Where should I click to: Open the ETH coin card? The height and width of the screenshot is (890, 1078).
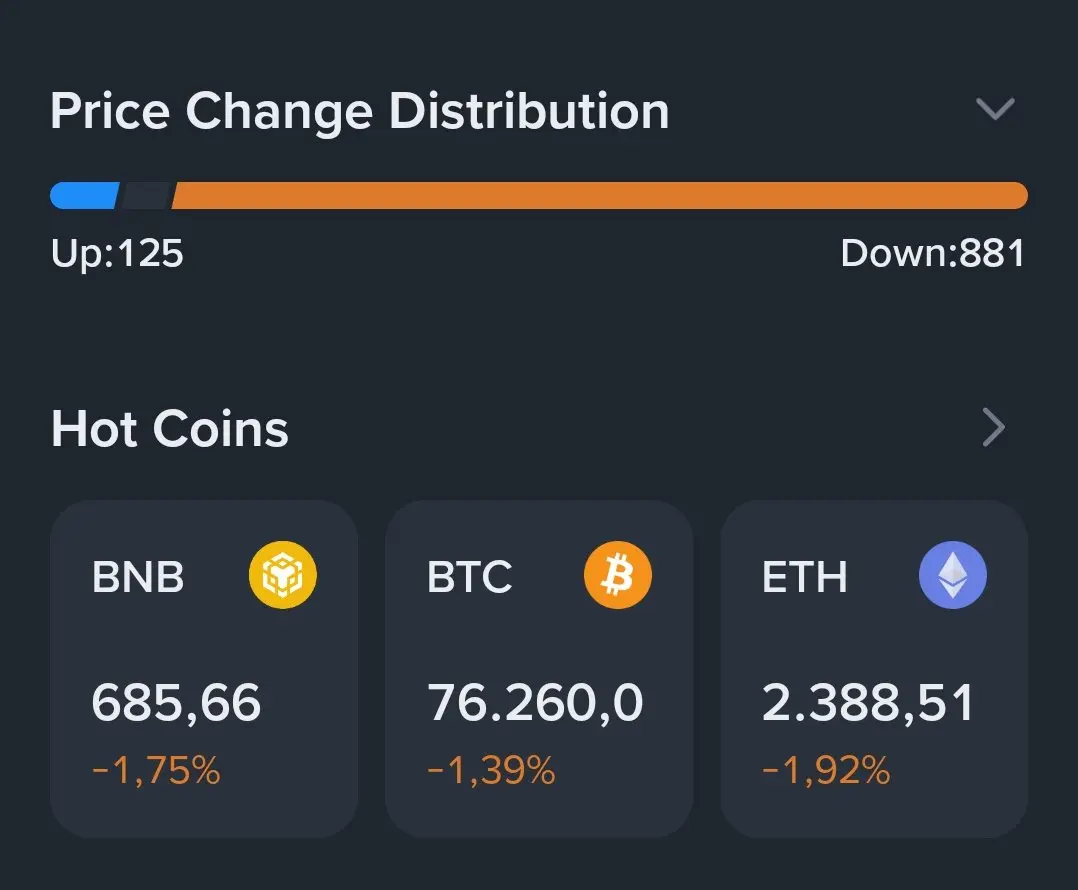pos(874,669)
